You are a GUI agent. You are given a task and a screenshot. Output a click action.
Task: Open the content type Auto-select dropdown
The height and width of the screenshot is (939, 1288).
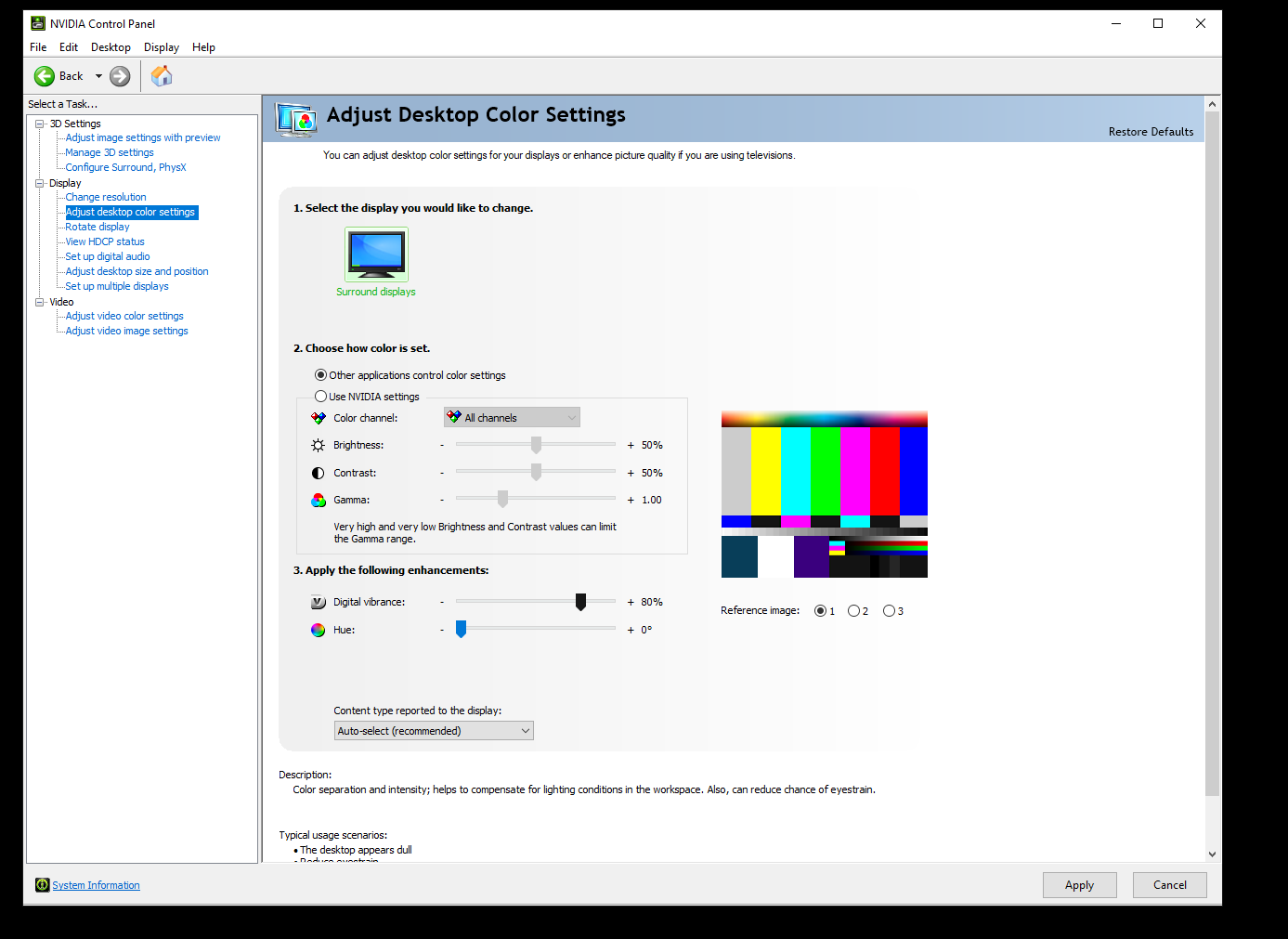click(x=434, y=731)
